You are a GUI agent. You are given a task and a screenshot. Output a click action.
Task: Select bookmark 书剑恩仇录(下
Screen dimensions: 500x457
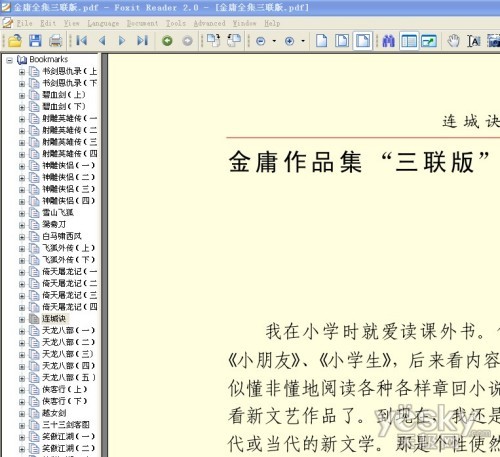(69, 83)
